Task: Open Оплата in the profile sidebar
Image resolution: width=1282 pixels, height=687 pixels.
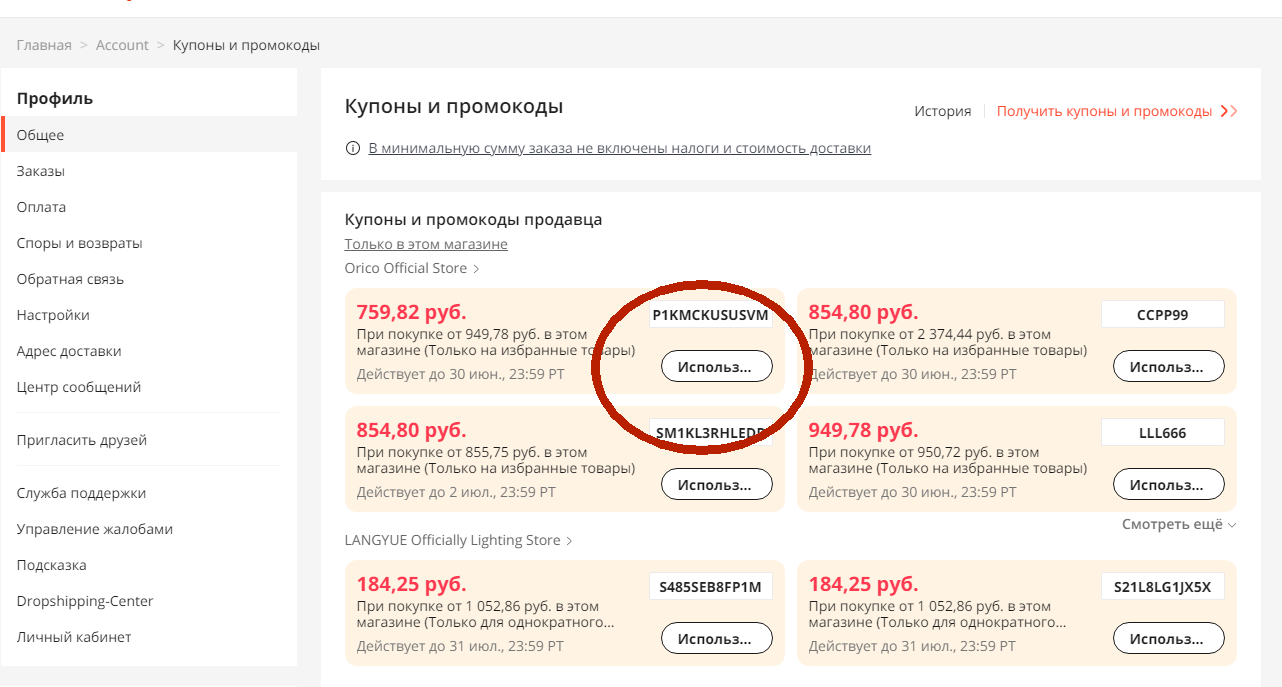Action: click(x=41, y=207)
